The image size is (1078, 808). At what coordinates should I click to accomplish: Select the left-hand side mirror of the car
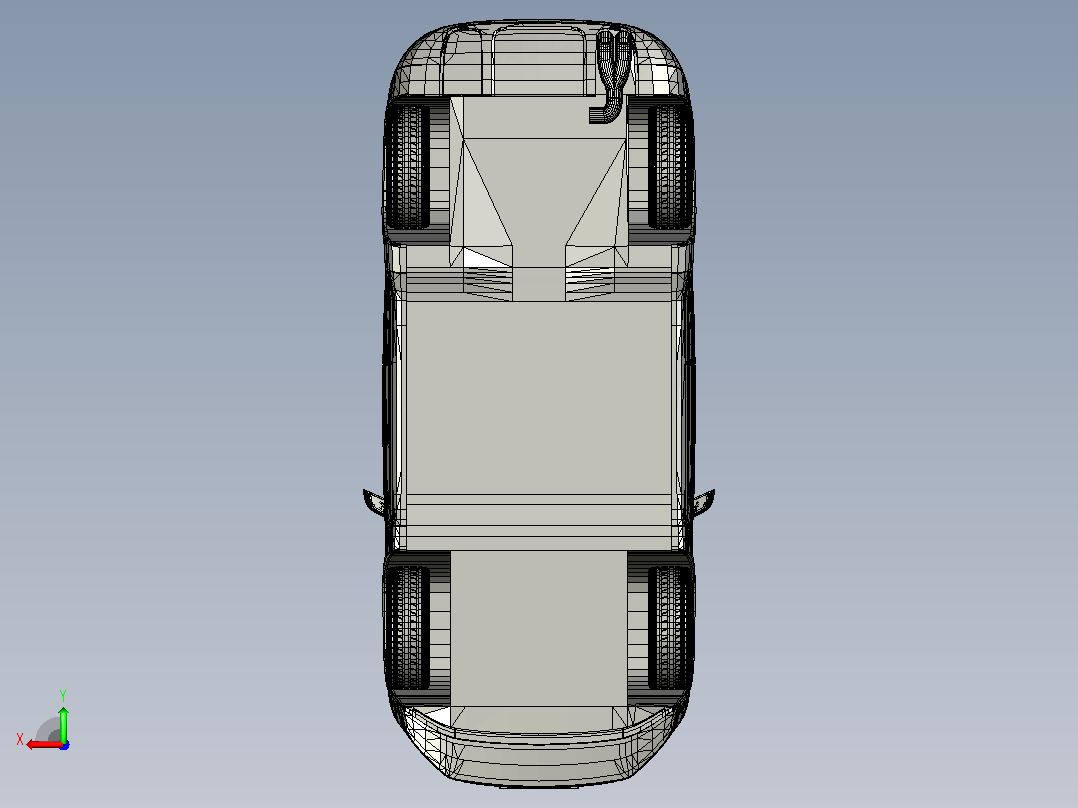coord(374,503)
